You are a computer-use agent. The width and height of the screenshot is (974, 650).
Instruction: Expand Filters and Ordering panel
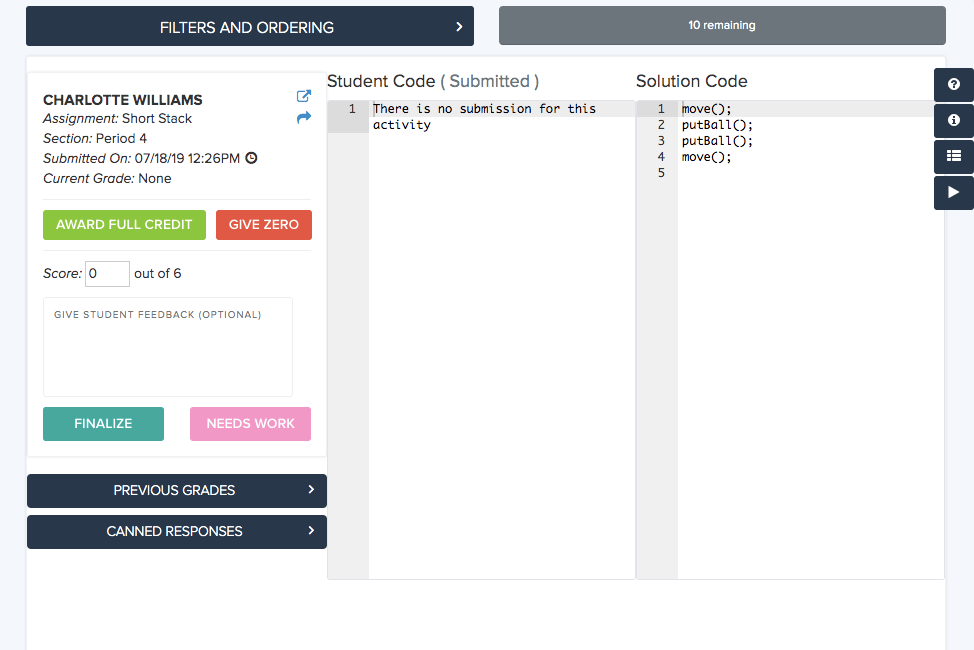click(249, 26)
